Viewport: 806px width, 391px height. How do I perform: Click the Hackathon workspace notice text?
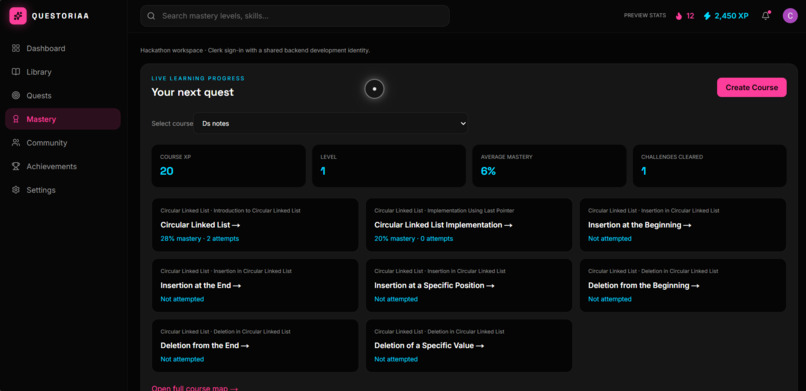click(255, 50)
